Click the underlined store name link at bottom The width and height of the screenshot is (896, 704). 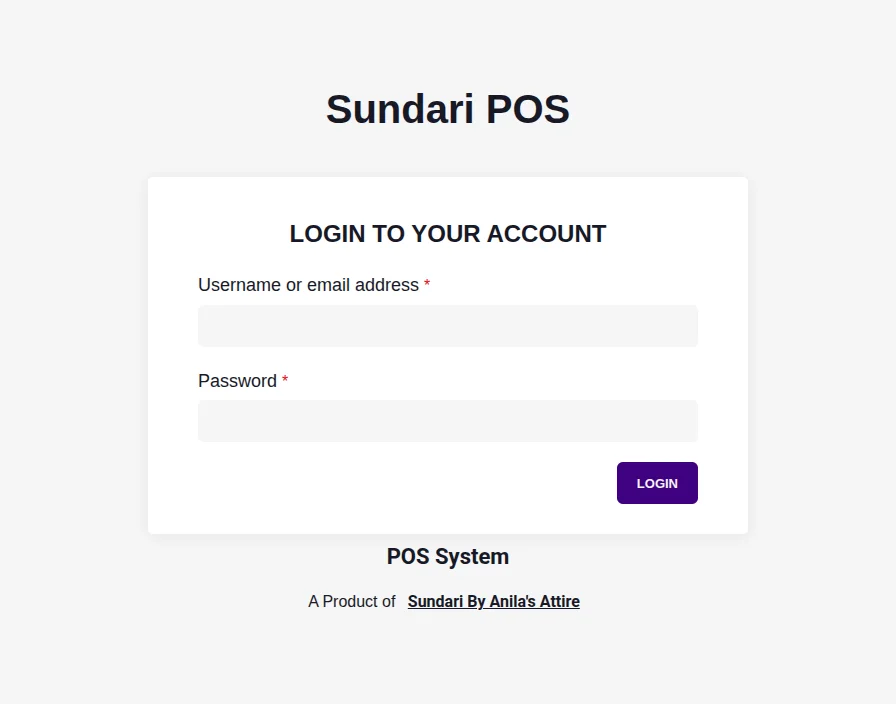[x=493, y=601]
